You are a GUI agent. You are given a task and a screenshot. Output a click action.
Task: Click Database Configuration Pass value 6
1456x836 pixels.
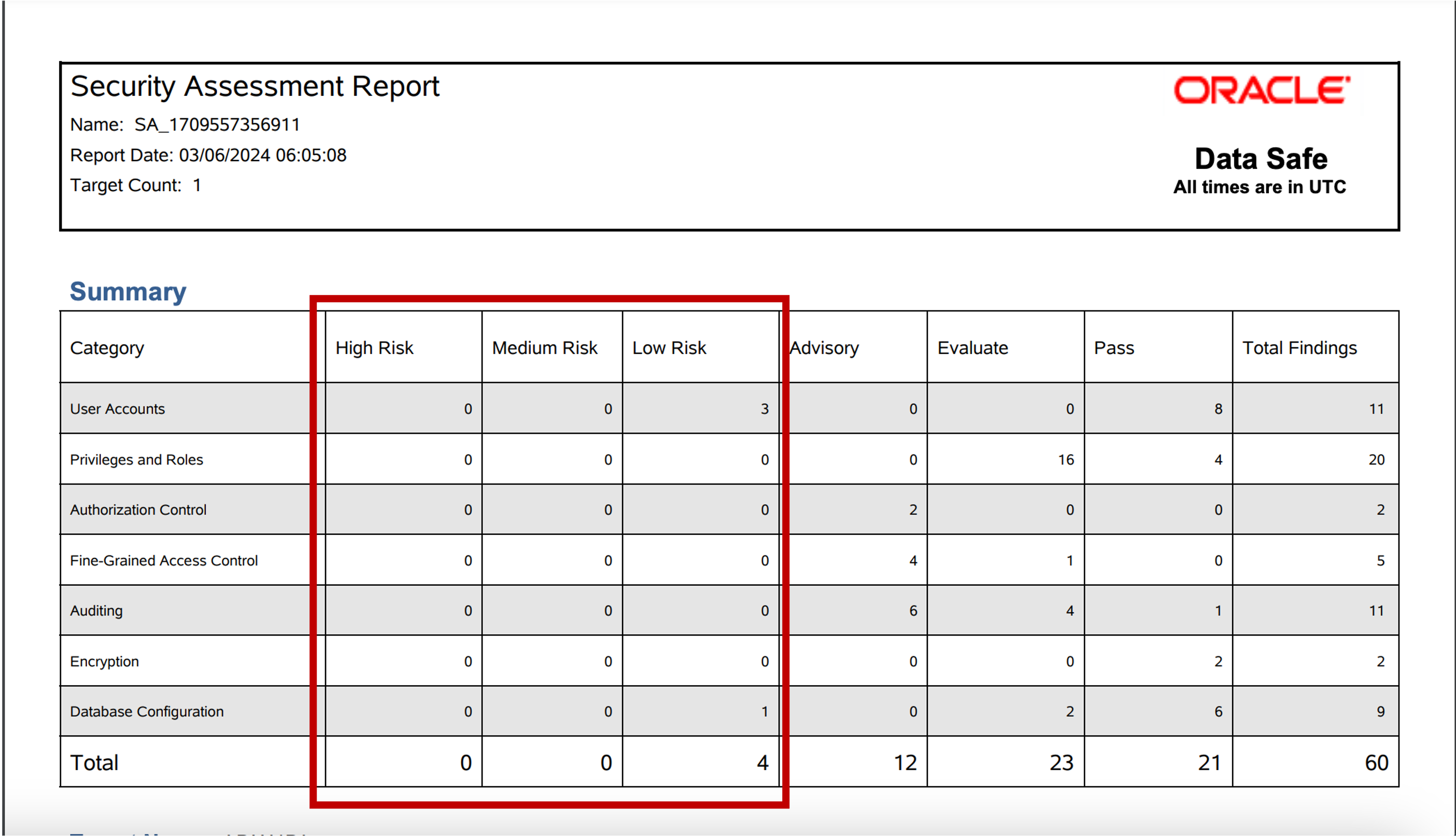[x=1218, y=712]
